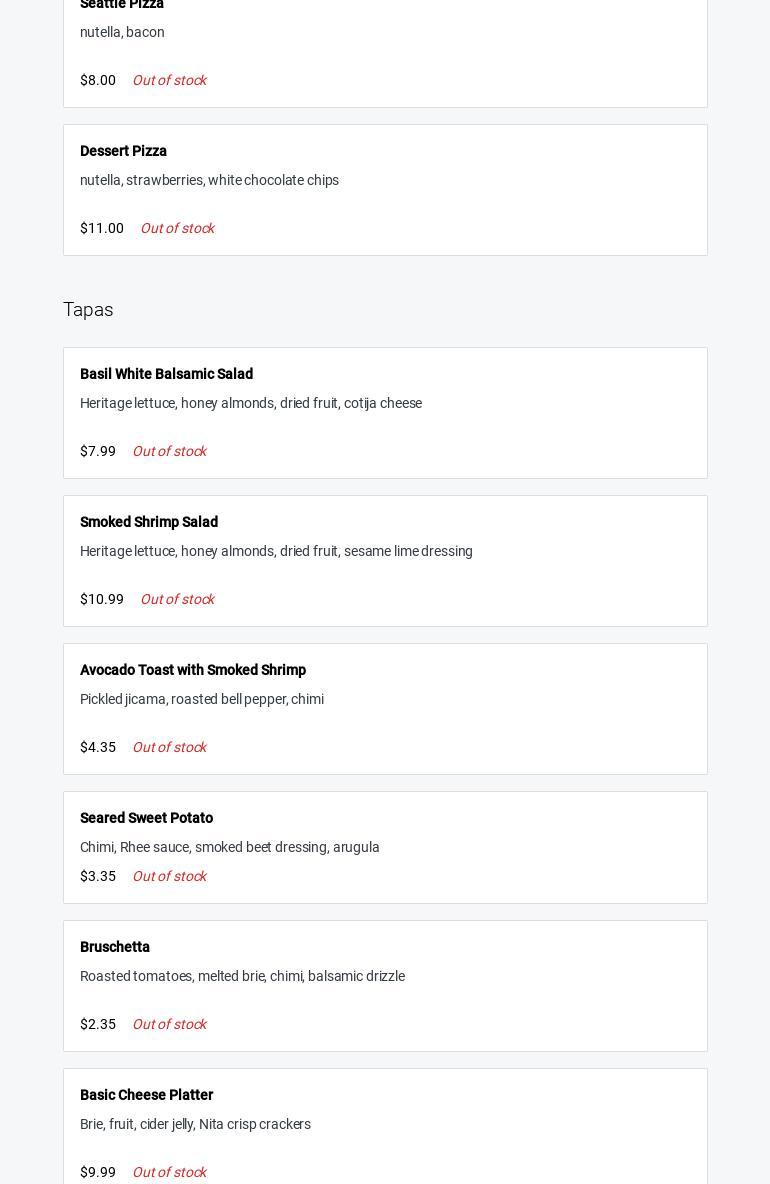Select the Smoked Shrimp Salad item
The height and width of the screenshot is (1184, 770).
(149, 522)
